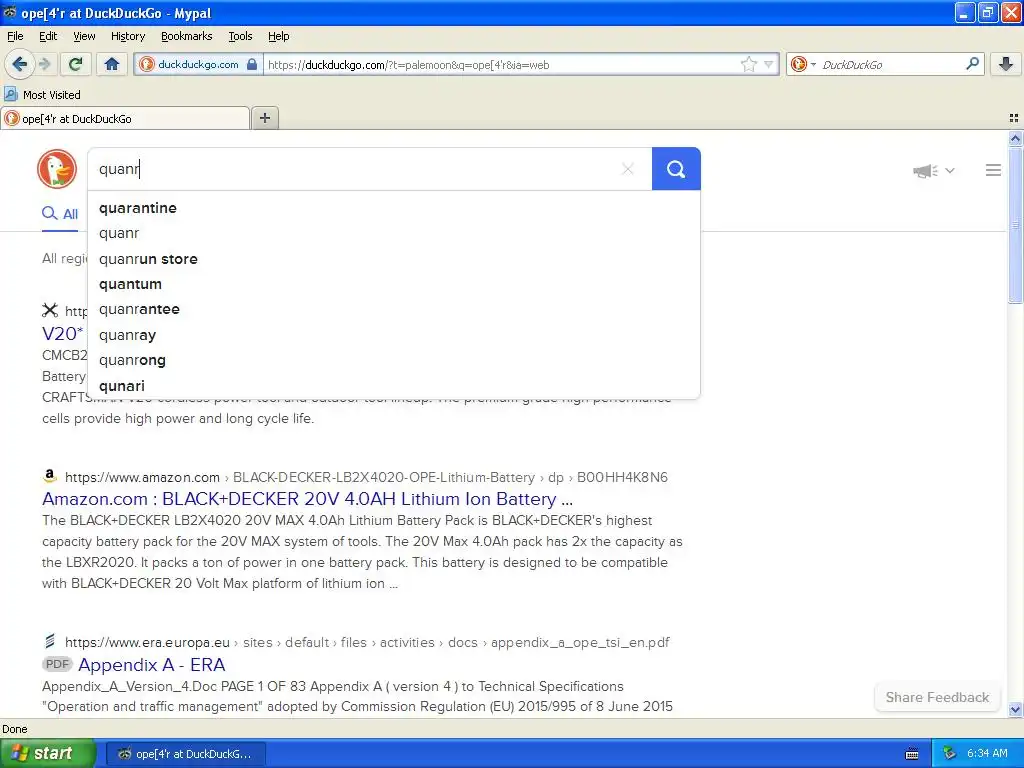This screenshot has width=1024, height=768.
Task: Click the system tray network icon
Action: (950, 754)
